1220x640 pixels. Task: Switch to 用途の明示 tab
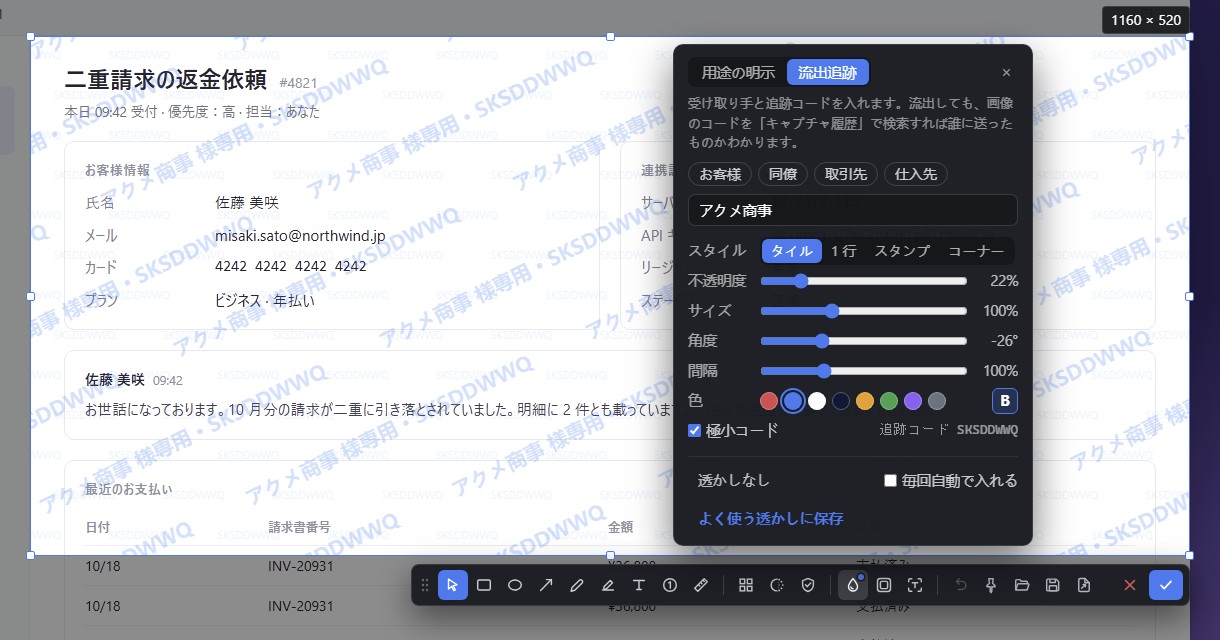coord(738,72)
